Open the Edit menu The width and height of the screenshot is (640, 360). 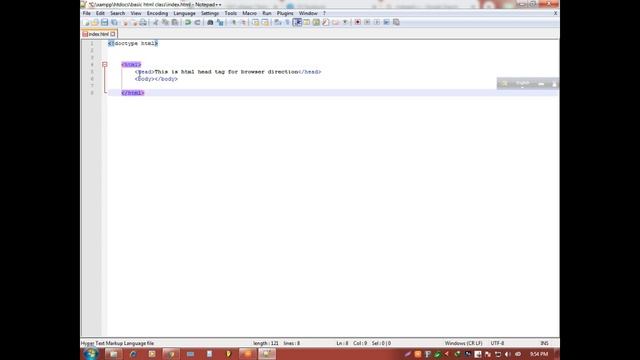click(100, 13)
